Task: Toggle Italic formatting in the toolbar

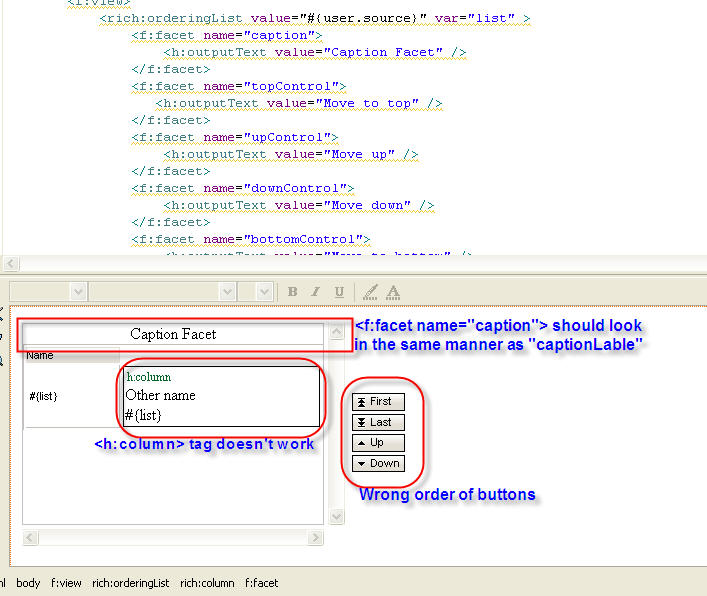Action: 316,292
